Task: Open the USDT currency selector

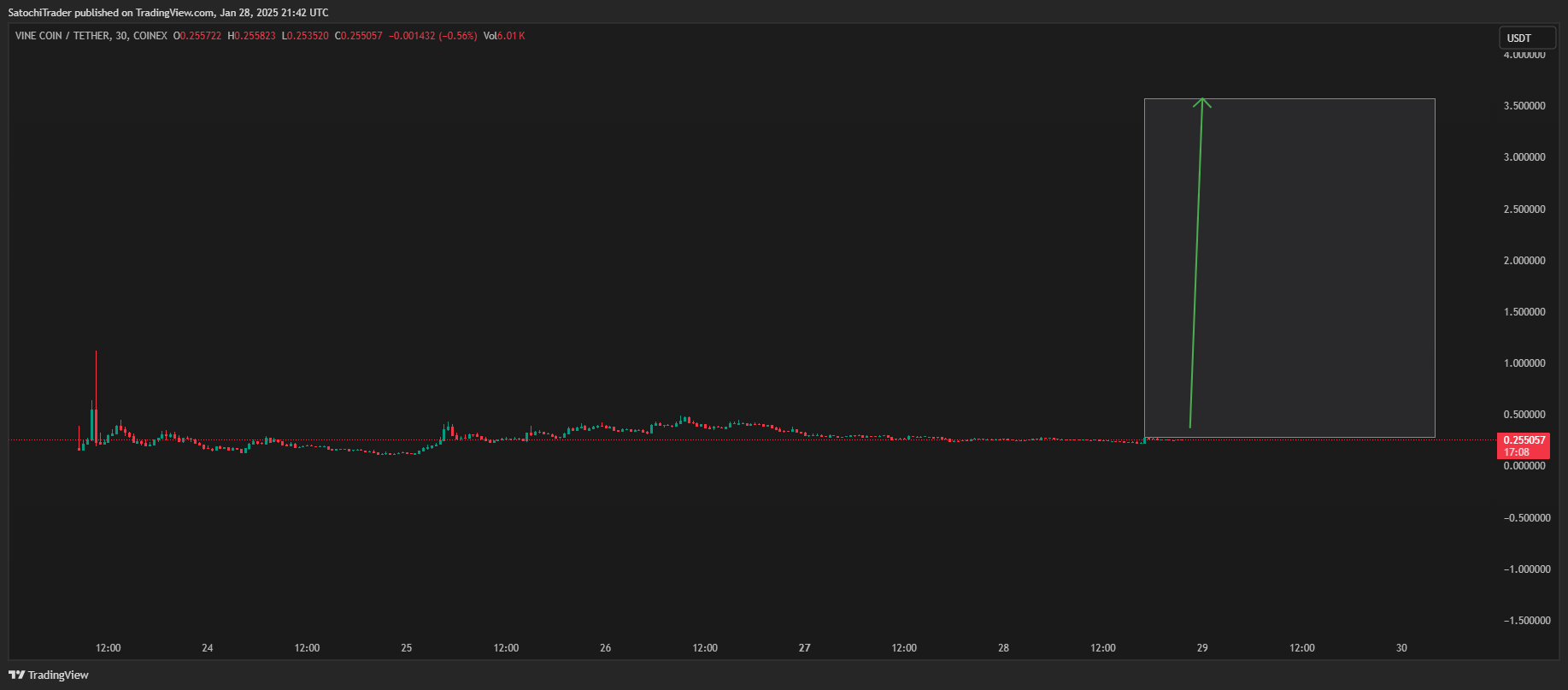Action: tap(1527, 38)
